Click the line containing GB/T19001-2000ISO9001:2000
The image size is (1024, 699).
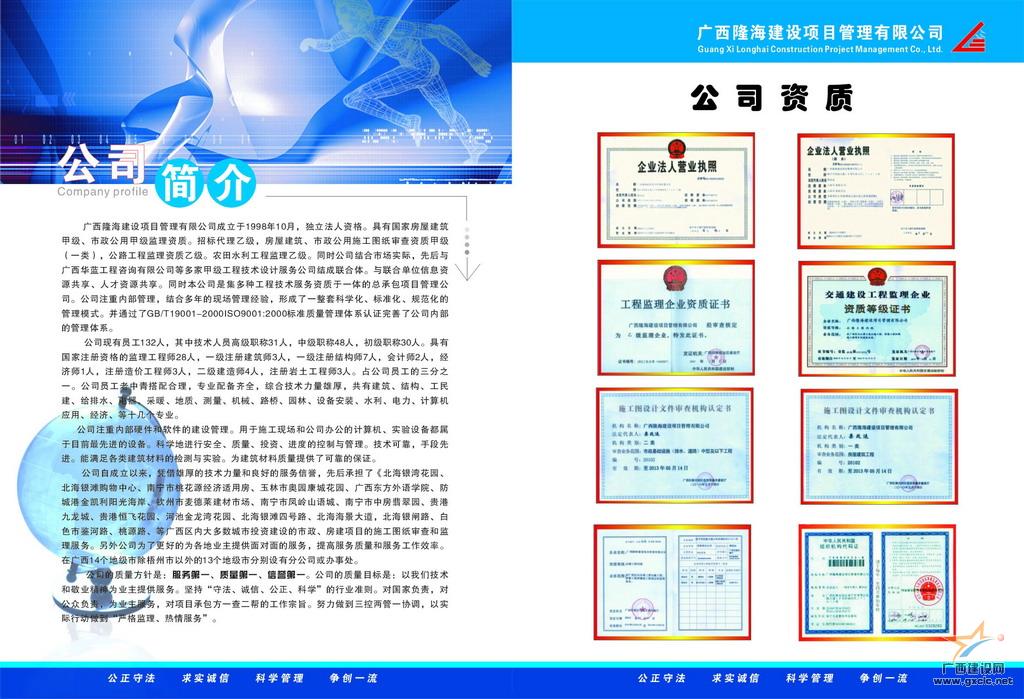pyautogui.click(x=255, y=314)
